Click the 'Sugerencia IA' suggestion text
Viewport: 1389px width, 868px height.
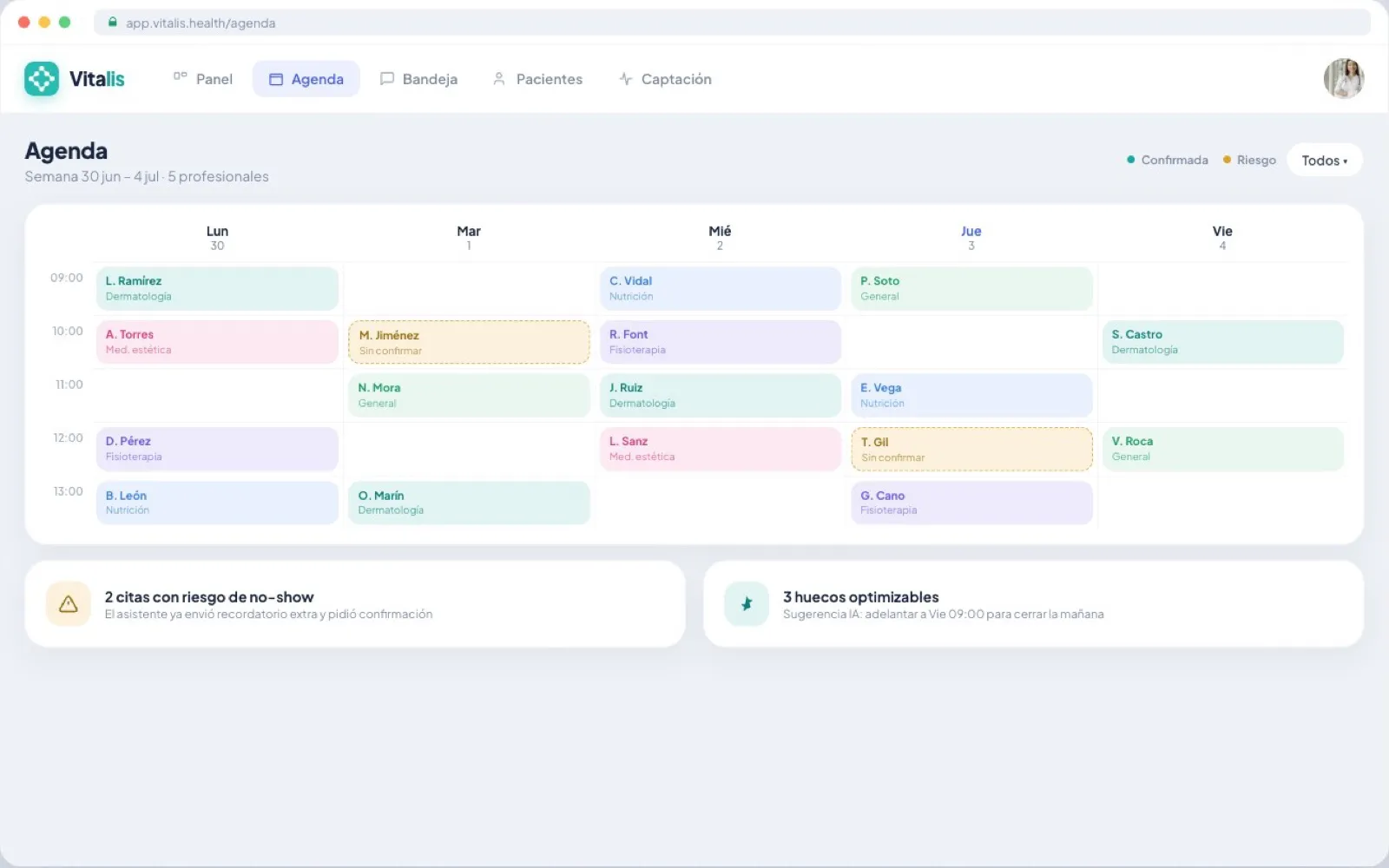(x=944, y=615)
